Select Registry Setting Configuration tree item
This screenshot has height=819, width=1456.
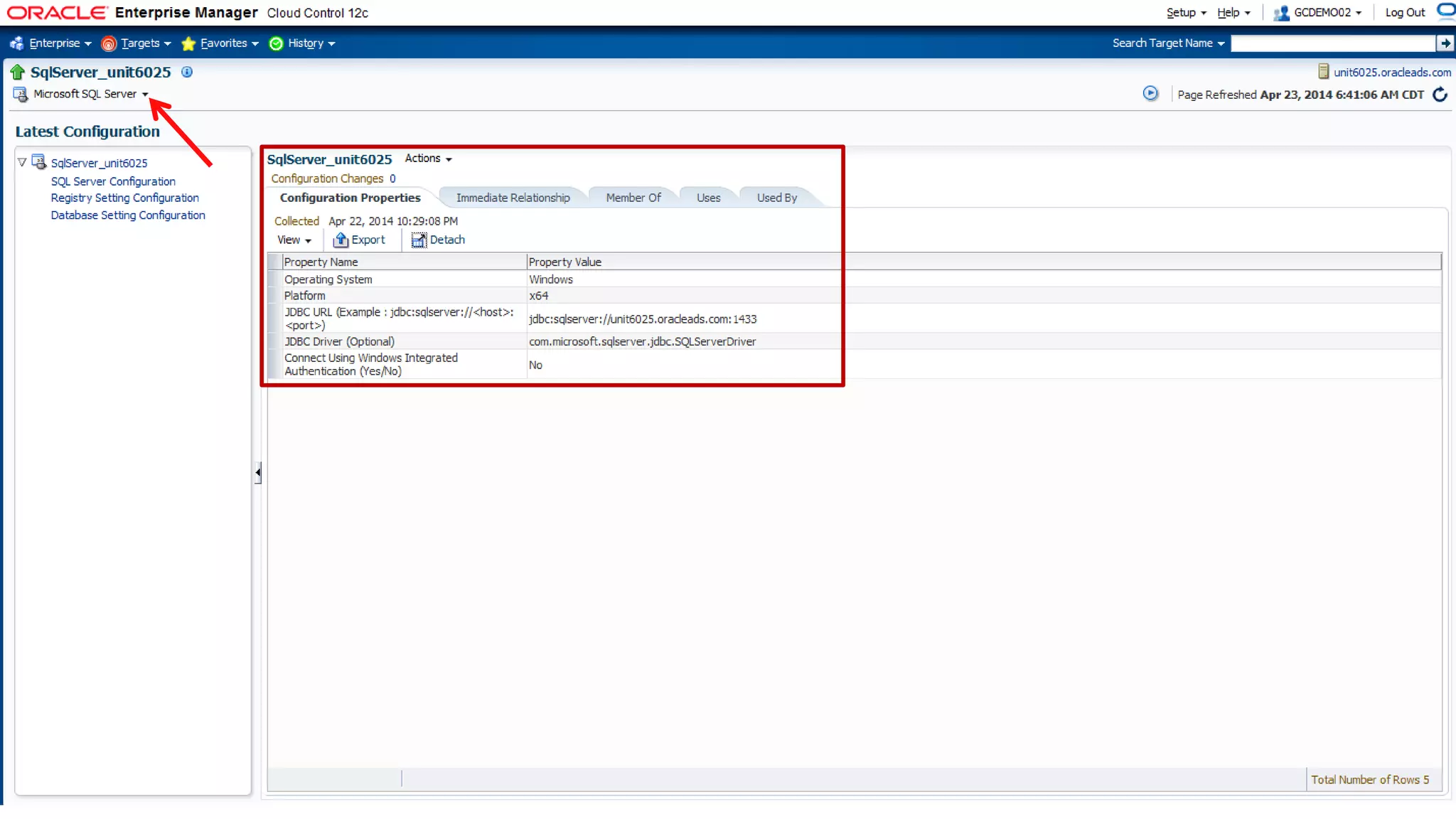[x=124, y=198]
